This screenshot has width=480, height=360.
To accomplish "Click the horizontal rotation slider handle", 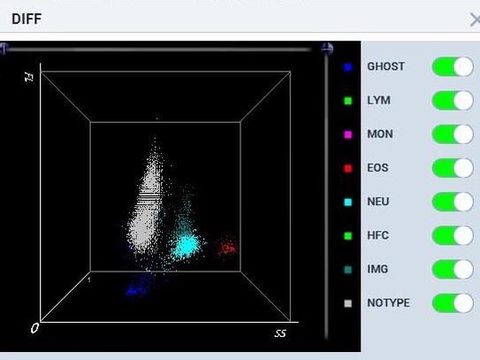I will tap(3, 49).
